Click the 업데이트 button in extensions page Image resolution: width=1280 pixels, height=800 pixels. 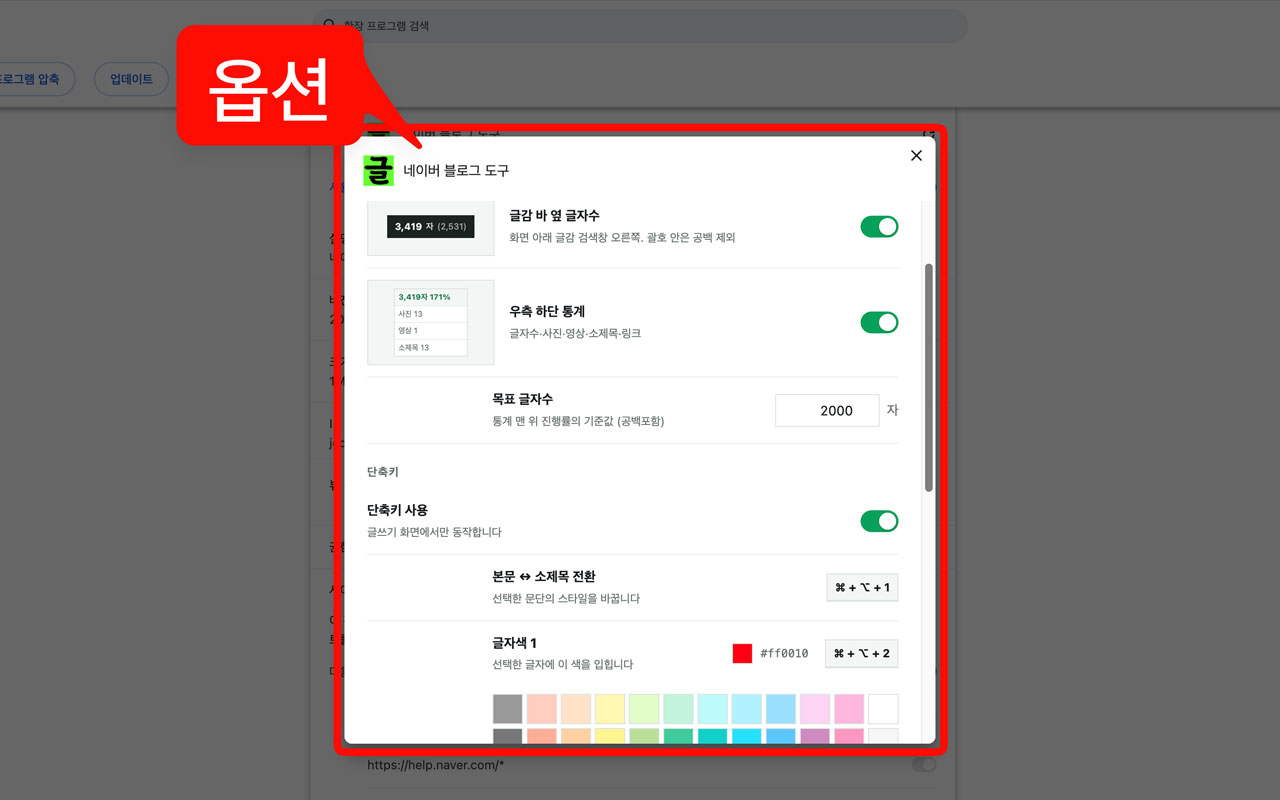click(x=131, y=79)
